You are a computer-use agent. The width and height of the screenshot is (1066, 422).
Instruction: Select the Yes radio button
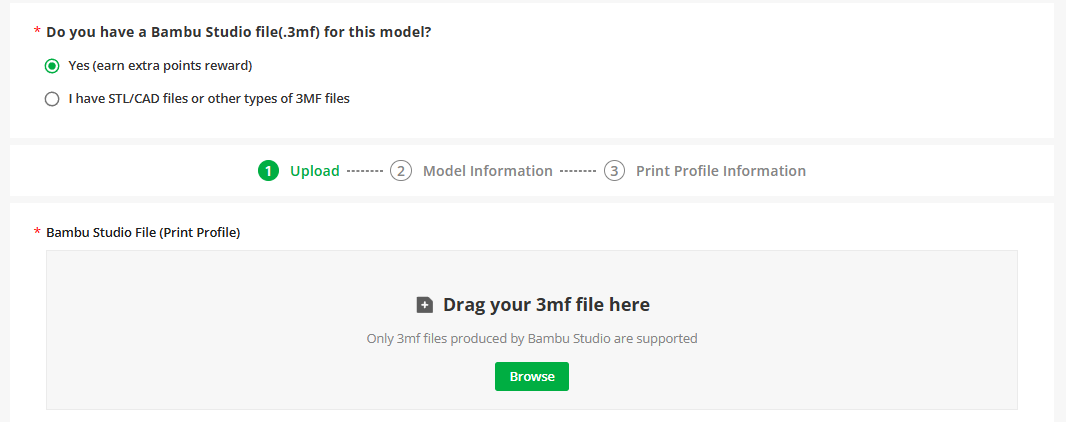[x=52, y=66]
